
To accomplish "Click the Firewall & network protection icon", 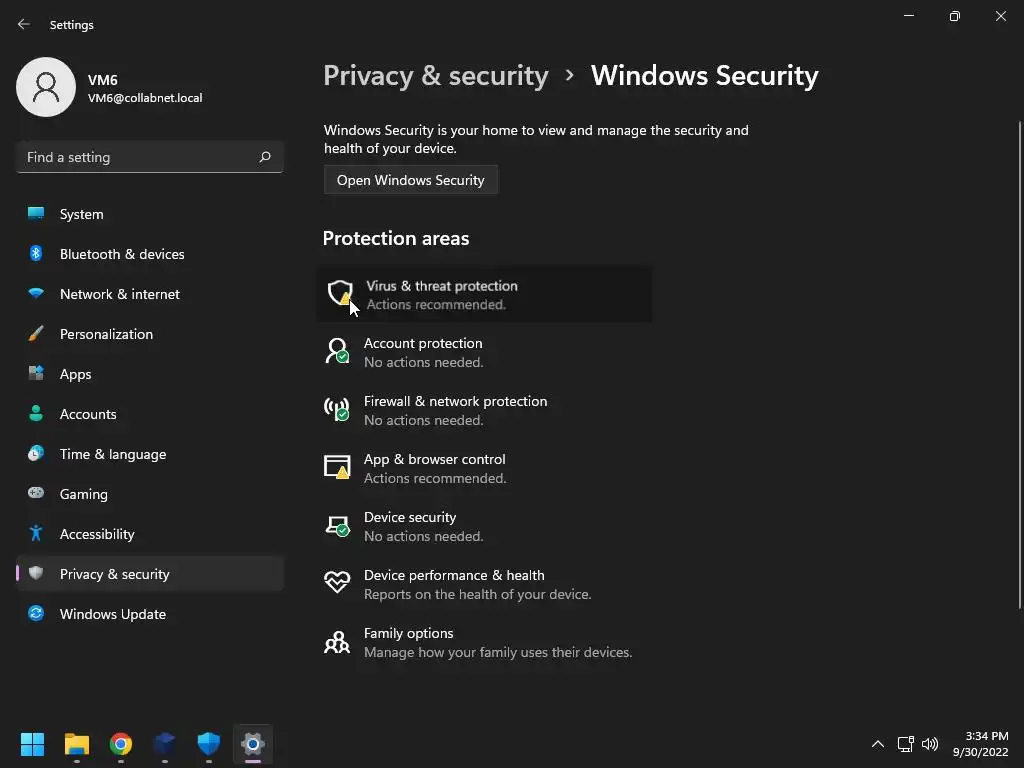I will click(x=337, y=409).
